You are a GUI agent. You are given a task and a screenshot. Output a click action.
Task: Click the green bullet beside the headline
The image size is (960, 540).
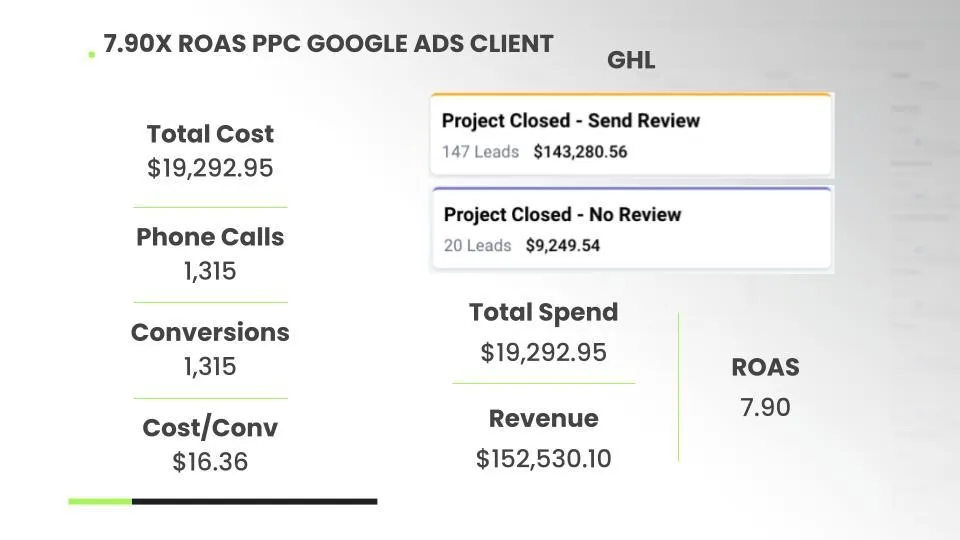tap(92, 55)
